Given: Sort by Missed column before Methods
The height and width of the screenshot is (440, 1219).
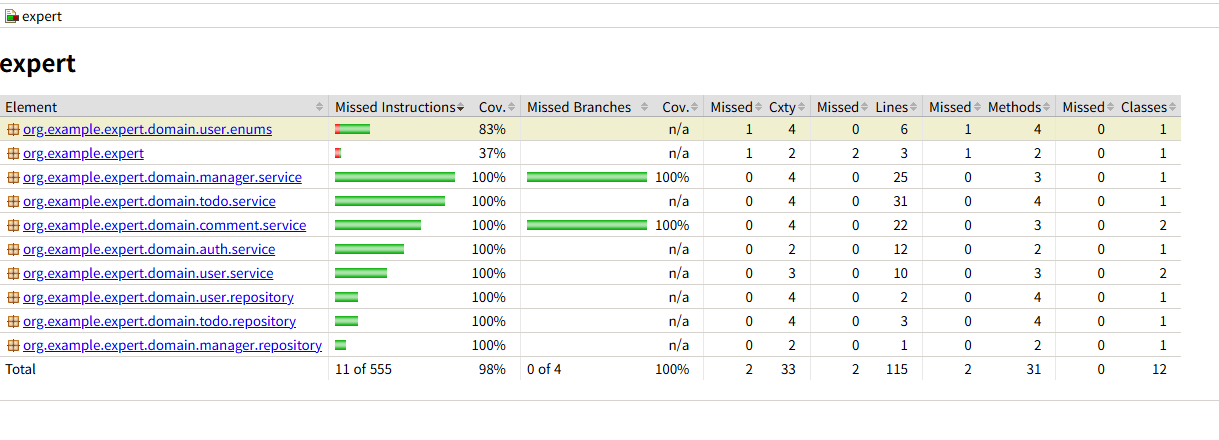Looking at the screenshot, I should pos(953,107).
